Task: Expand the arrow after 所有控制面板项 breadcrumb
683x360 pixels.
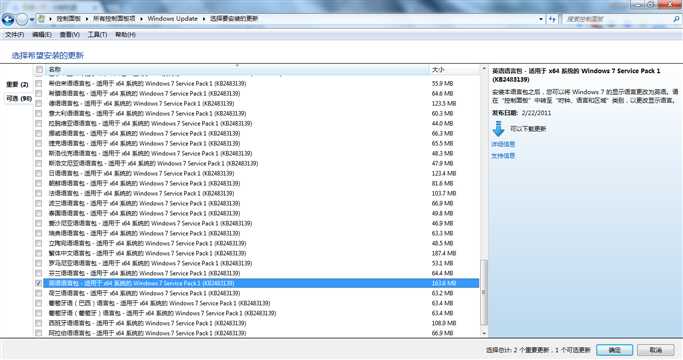Action: (x=141, y=19)
